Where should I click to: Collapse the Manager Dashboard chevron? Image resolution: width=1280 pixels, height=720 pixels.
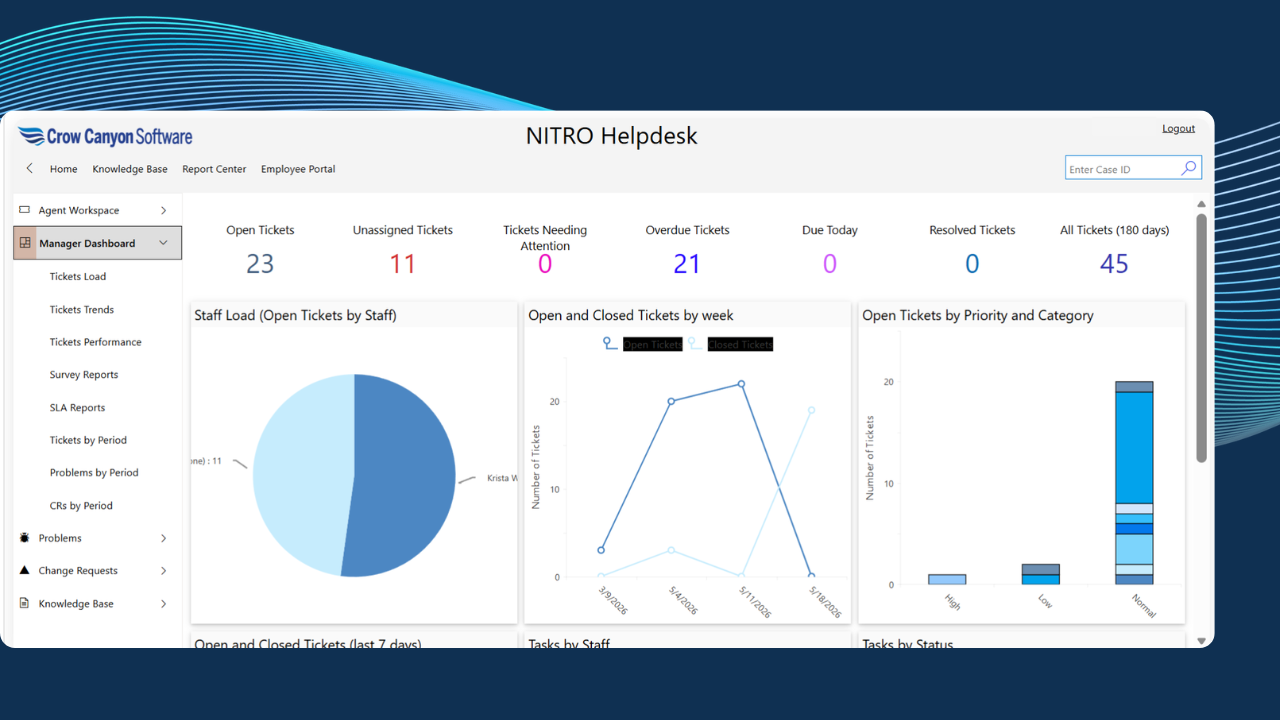pos(164,243)
